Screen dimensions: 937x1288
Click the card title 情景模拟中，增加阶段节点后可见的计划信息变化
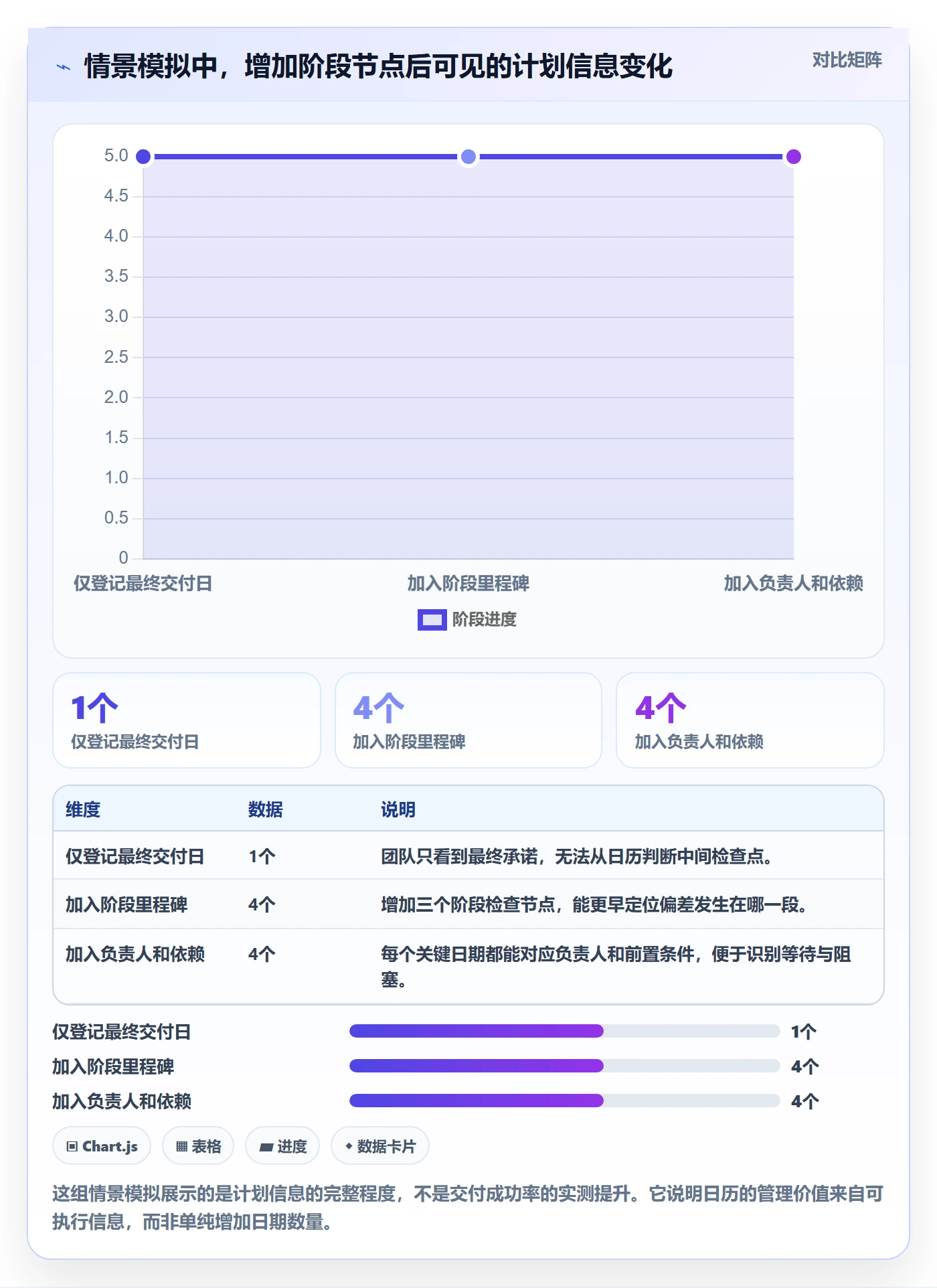(379, 66)
